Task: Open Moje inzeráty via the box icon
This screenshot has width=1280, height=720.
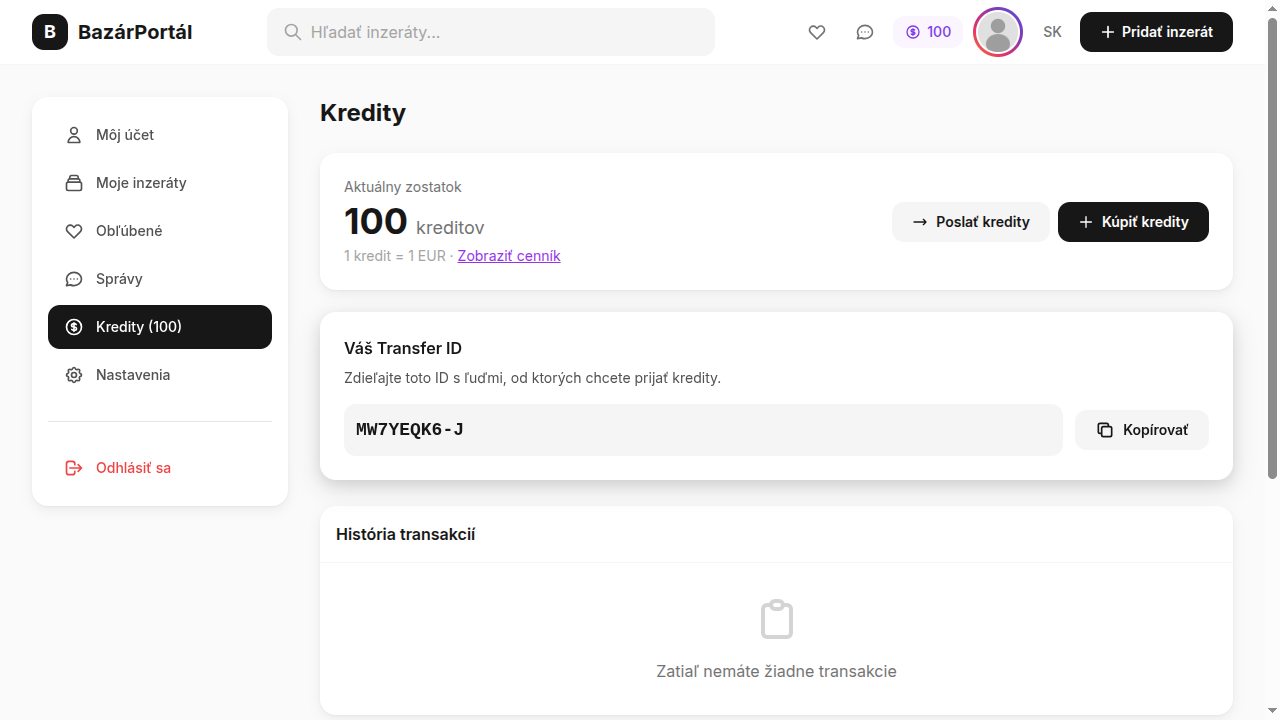Action: pos(73,182)
